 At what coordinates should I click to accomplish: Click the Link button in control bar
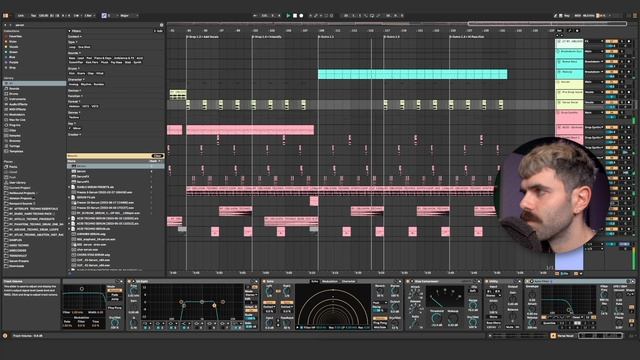point(21,16)
